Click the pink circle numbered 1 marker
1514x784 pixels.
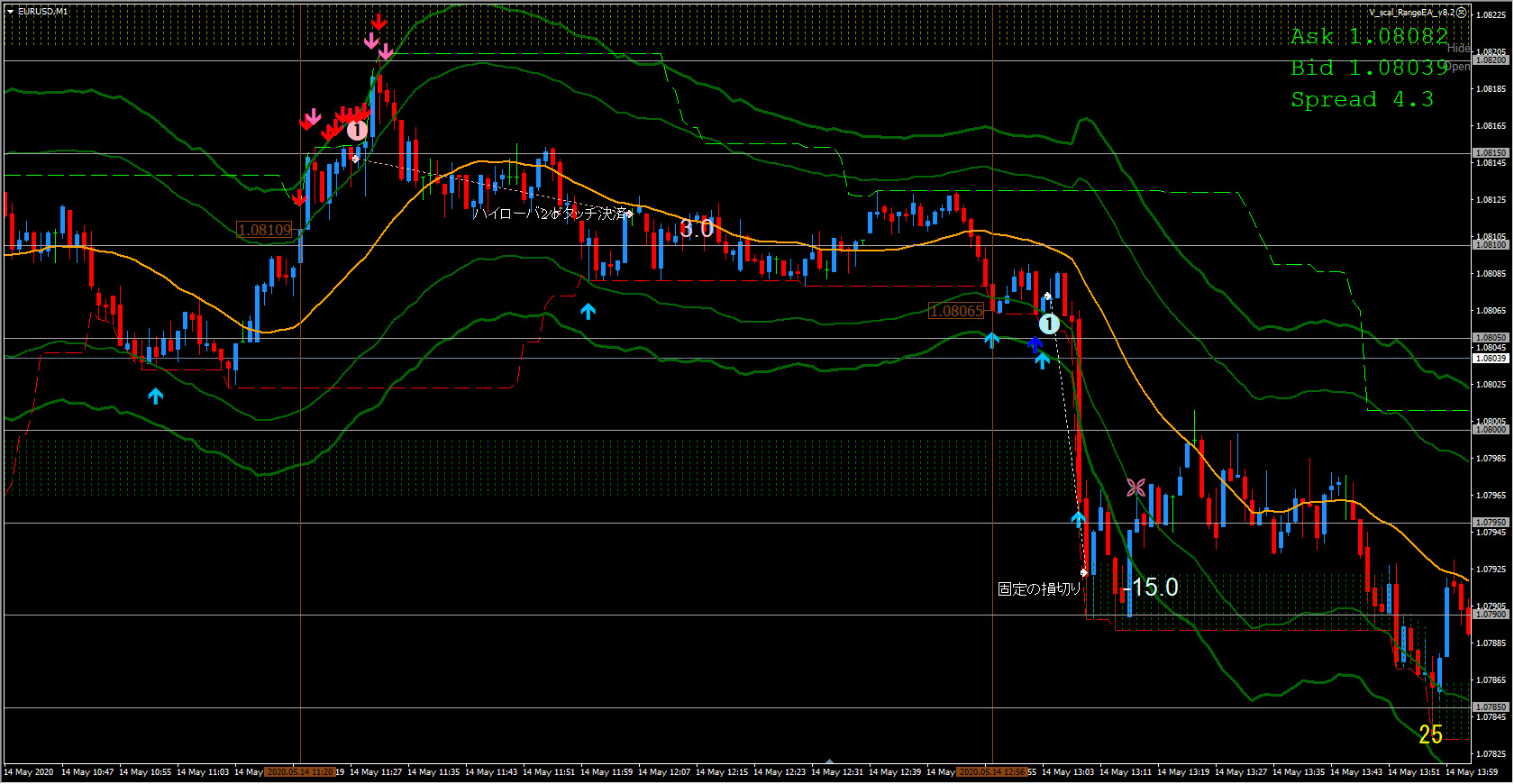click(357, 131)
